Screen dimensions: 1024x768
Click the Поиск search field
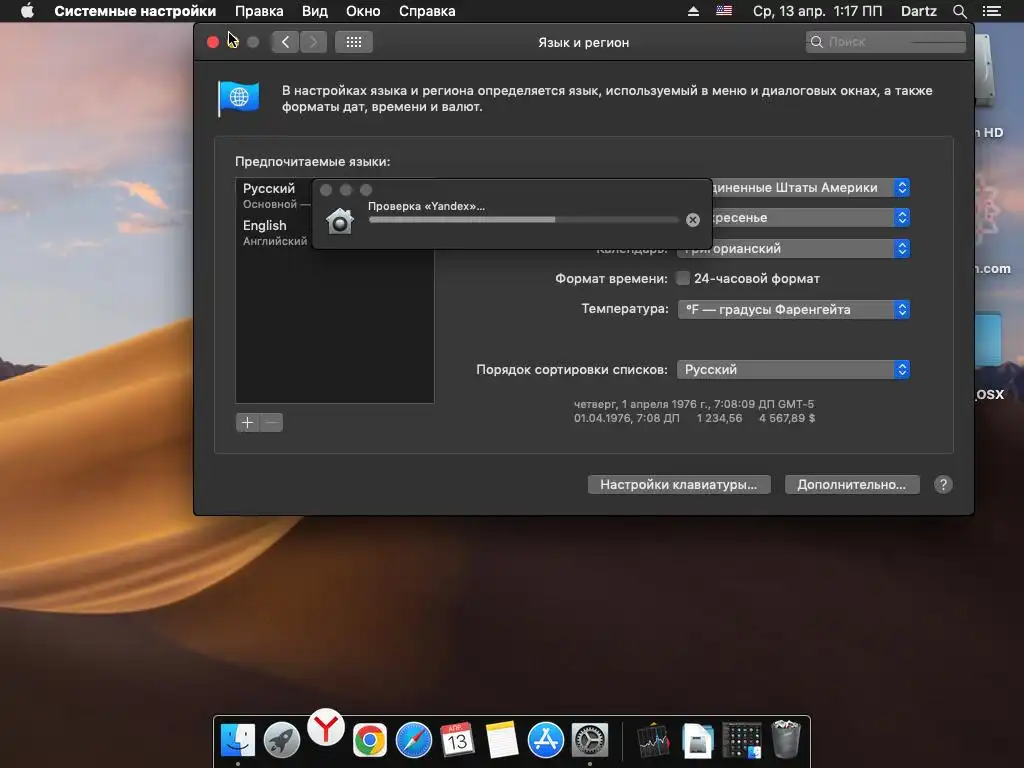point(886,42)
